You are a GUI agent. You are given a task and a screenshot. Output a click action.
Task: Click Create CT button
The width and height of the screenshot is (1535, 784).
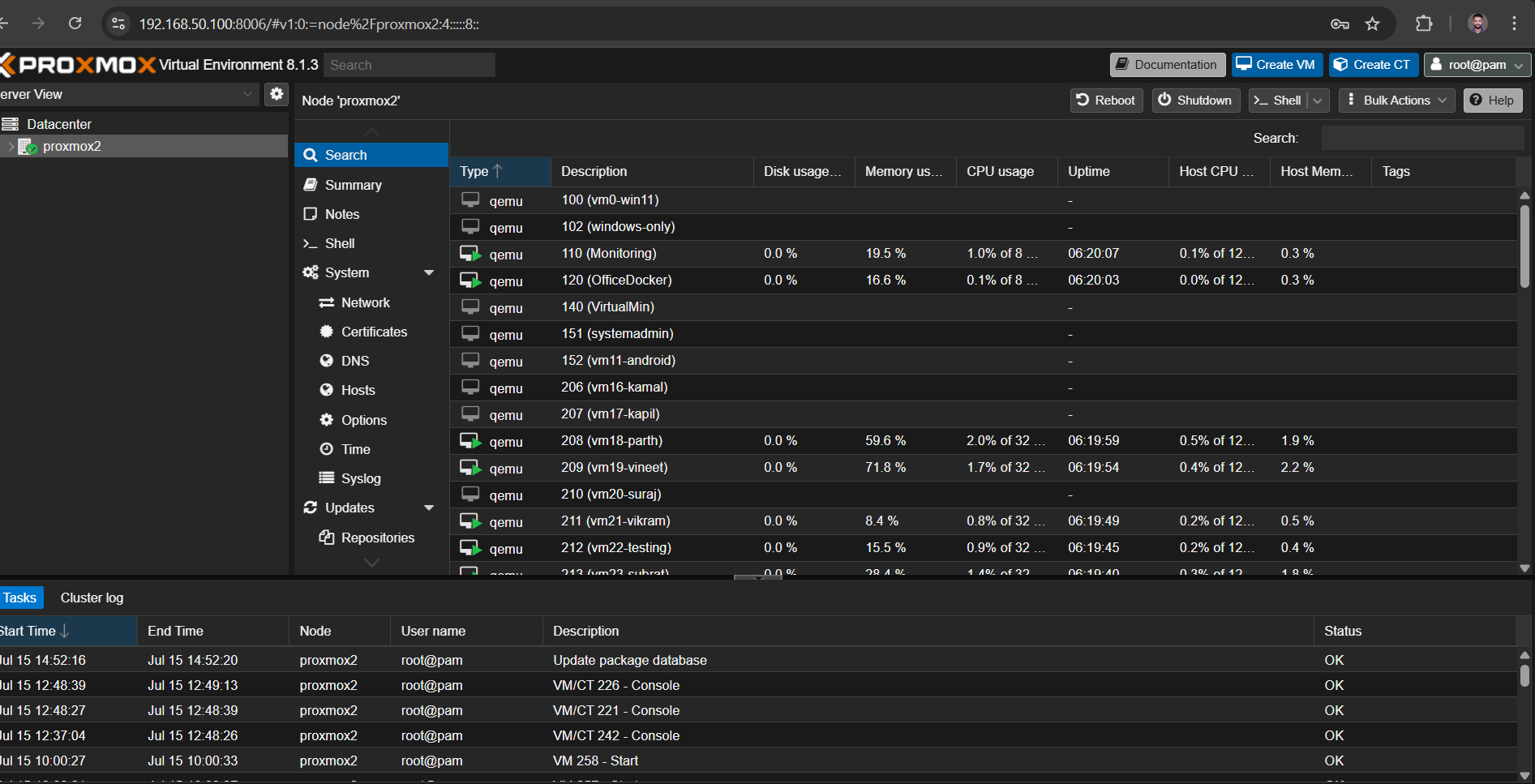(x=1373, y=65)
